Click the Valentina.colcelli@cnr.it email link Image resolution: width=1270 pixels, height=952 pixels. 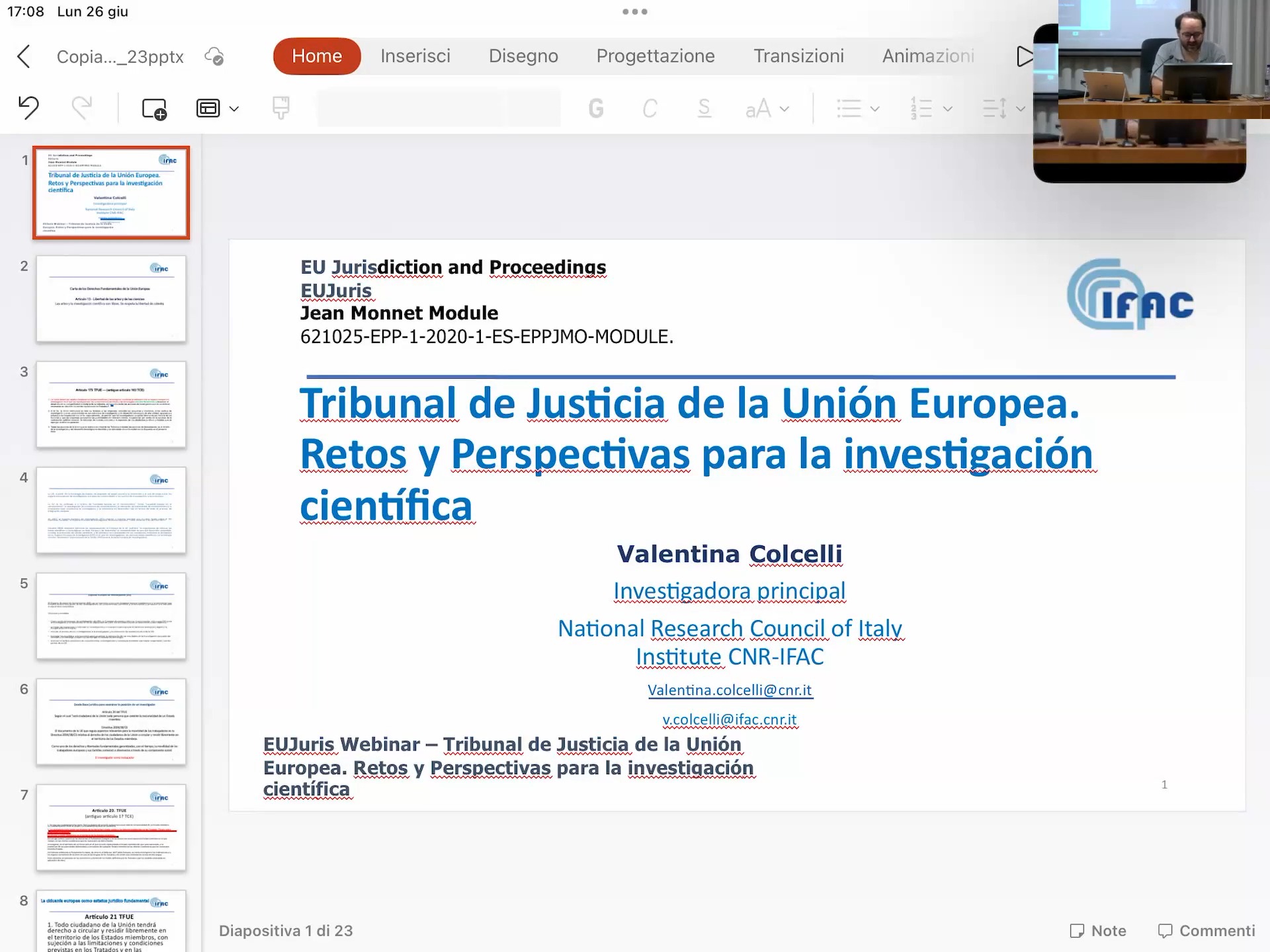(x=730, y=690)
